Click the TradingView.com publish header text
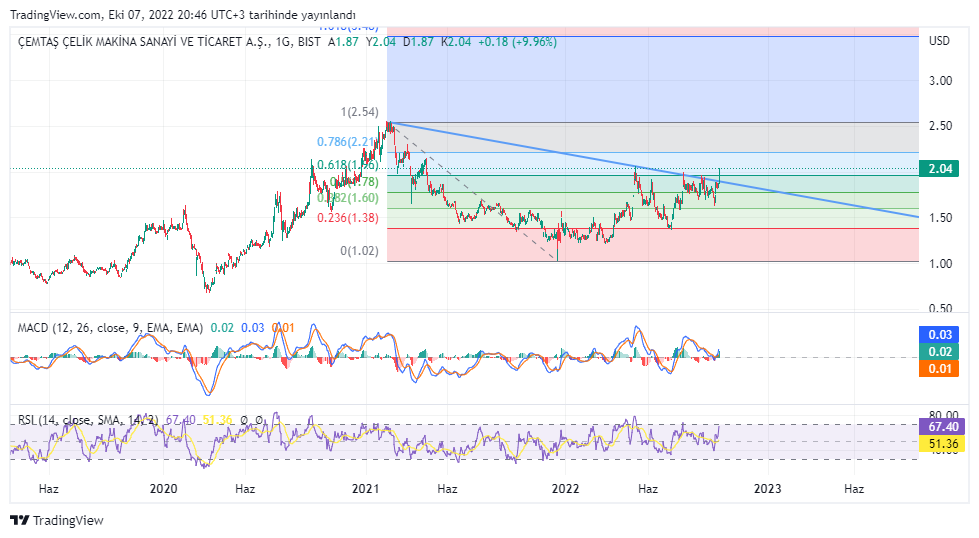 [183, 15]
